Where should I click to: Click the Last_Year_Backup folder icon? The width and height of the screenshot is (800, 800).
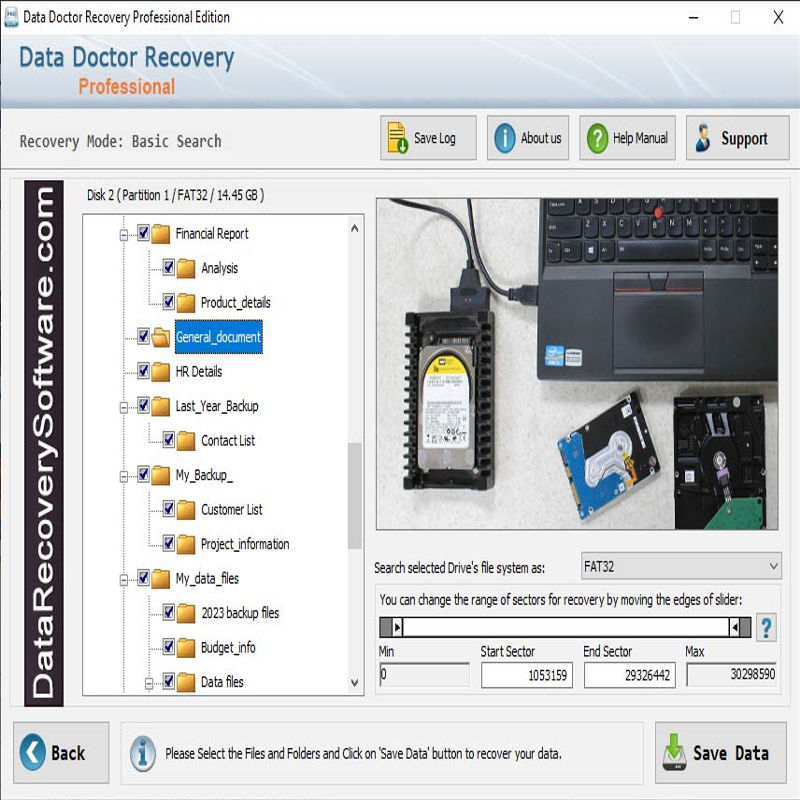click(x=160, y=406)
